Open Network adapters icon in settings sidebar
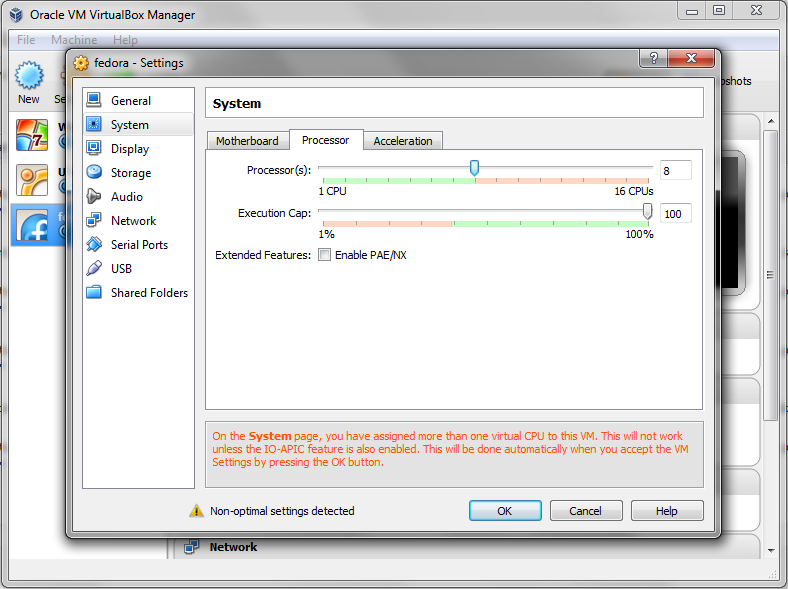Image resolution: width=788 pixels, height=589 pixels. coord(94,220)
